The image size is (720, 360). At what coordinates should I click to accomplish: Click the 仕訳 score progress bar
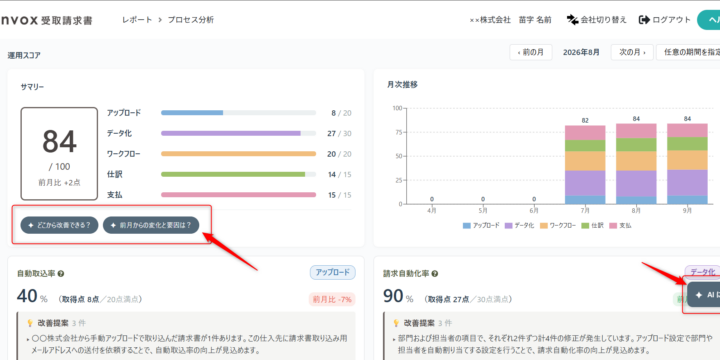238,174
